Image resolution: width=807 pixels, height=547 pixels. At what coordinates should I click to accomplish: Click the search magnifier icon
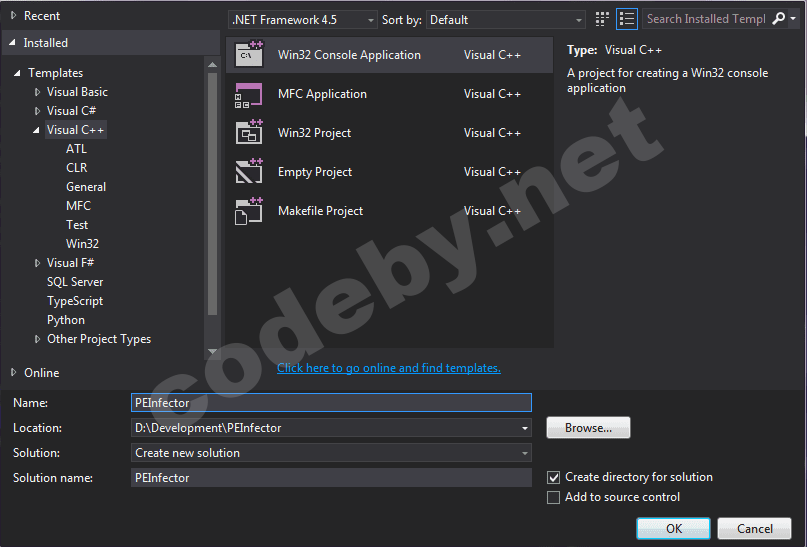[779, 19]
